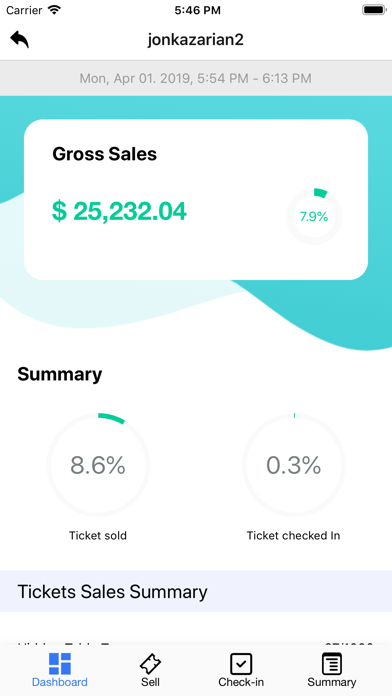The width and height of the screenshot is (392, 696).
Task: Tap the 0.3% ticket checked in circle
Action: tap(294, 465)
